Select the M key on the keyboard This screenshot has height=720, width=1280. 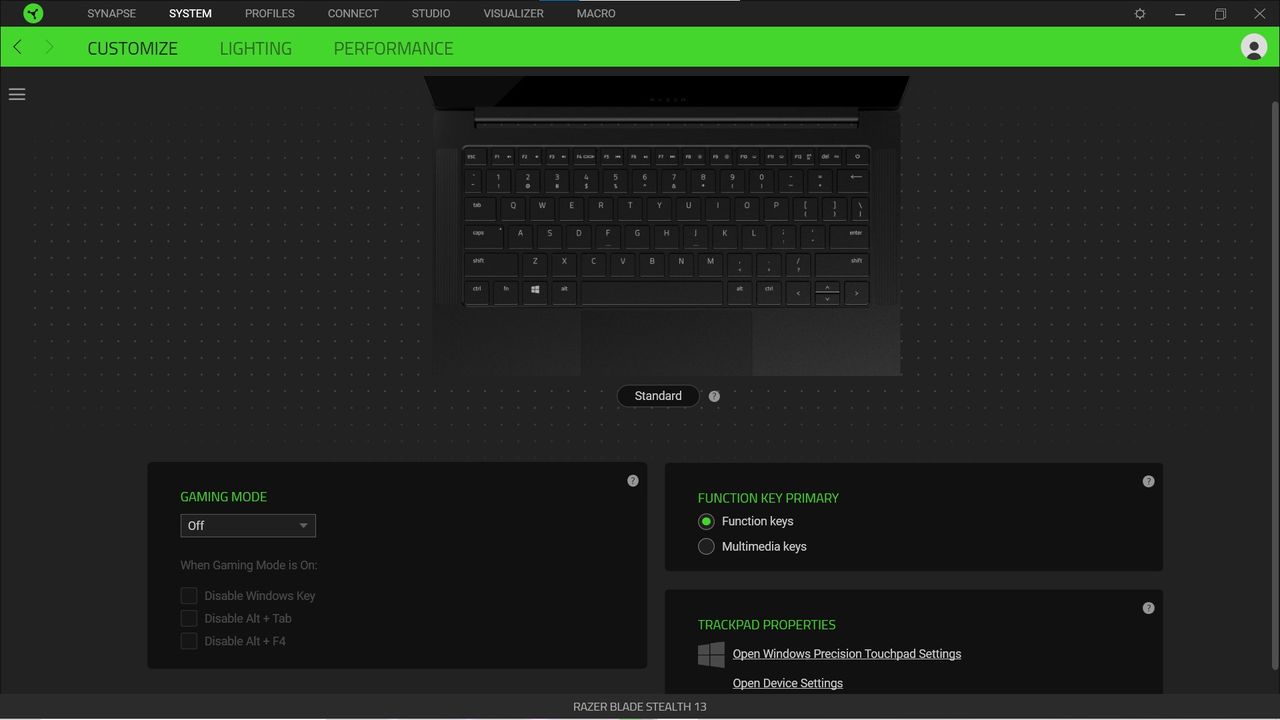(x=710, y=264)
